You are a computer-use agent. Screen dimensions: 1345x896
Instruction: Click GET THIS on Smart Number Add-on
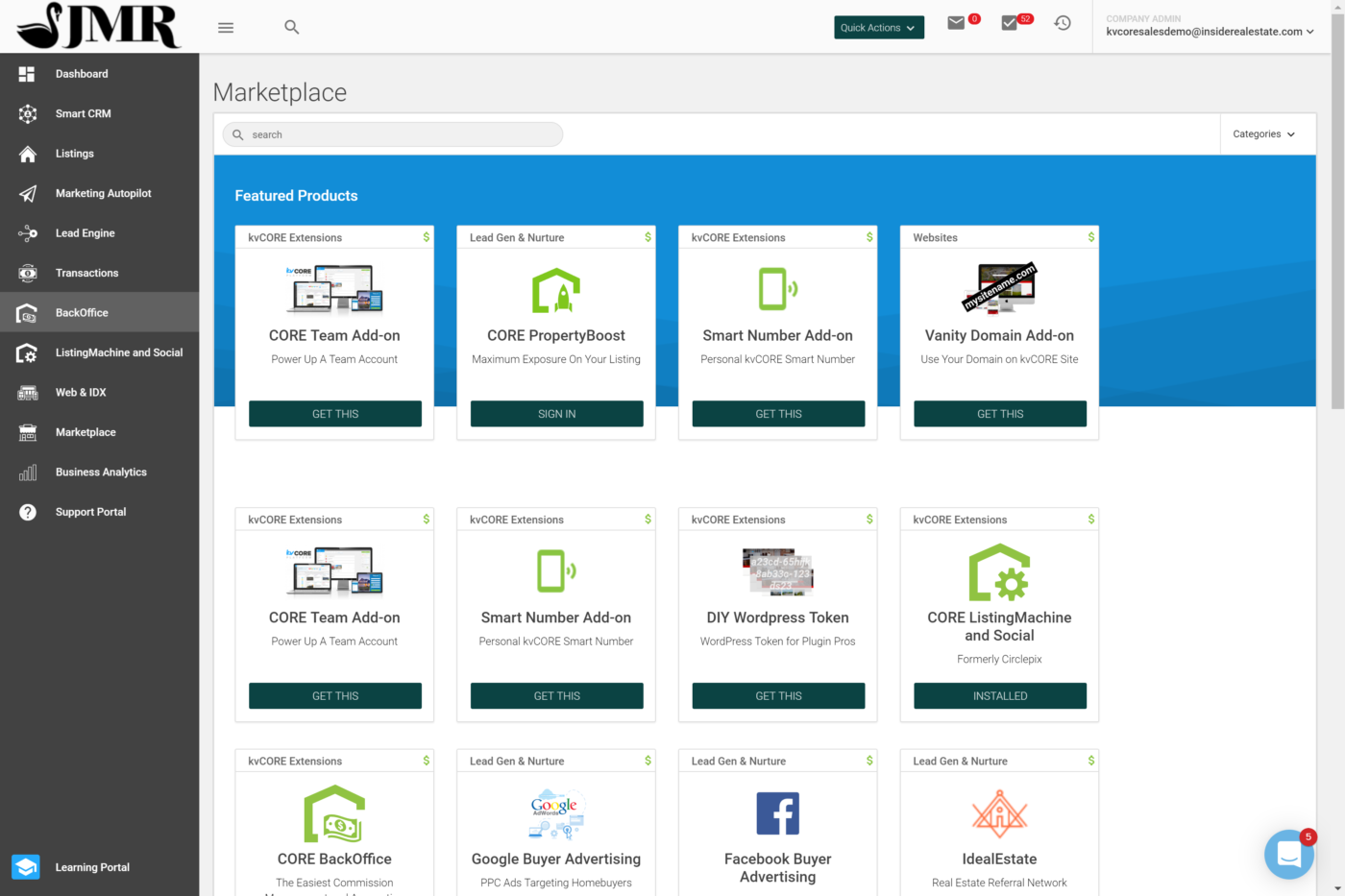[x=778, y=413]
